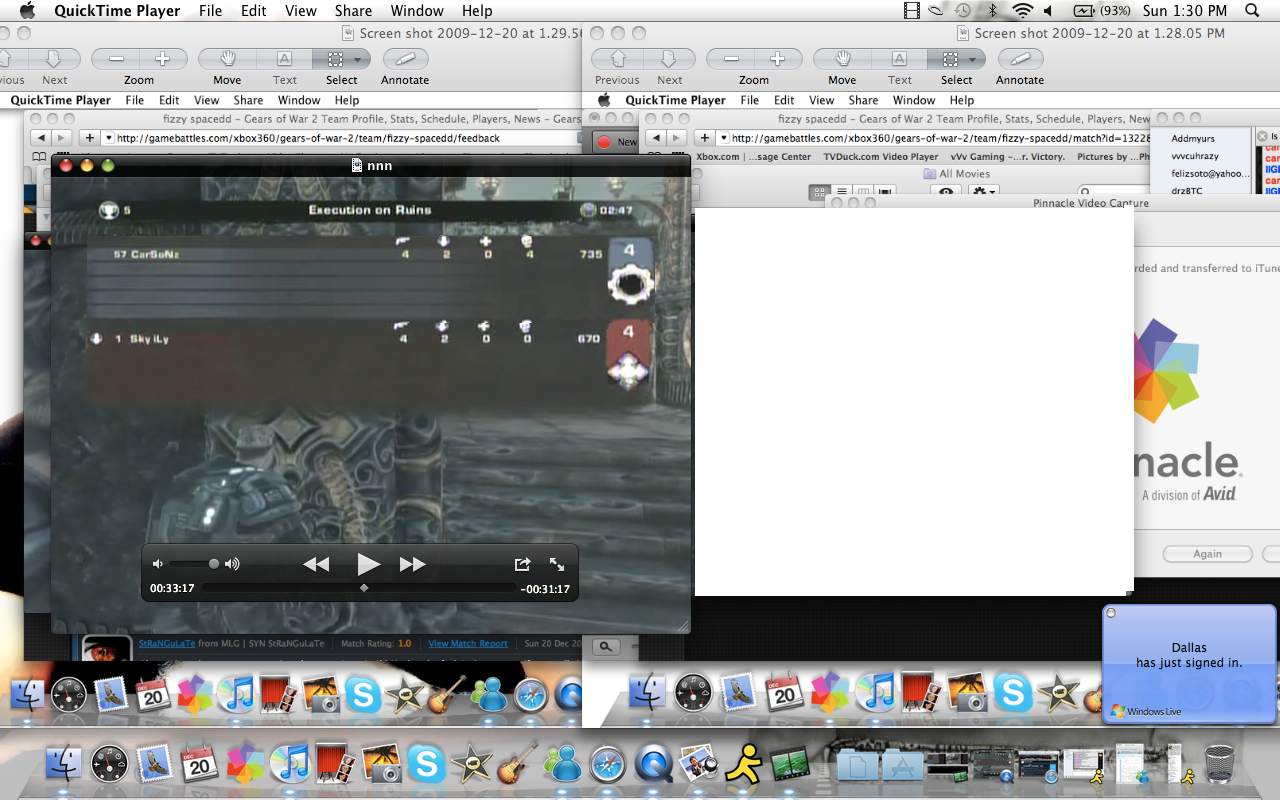This screenshot has width=1280, height=800.
Task: Click Annotate in the 1.28.05 Preview window
Action: pyautogui.click(x=1020, y=60)
